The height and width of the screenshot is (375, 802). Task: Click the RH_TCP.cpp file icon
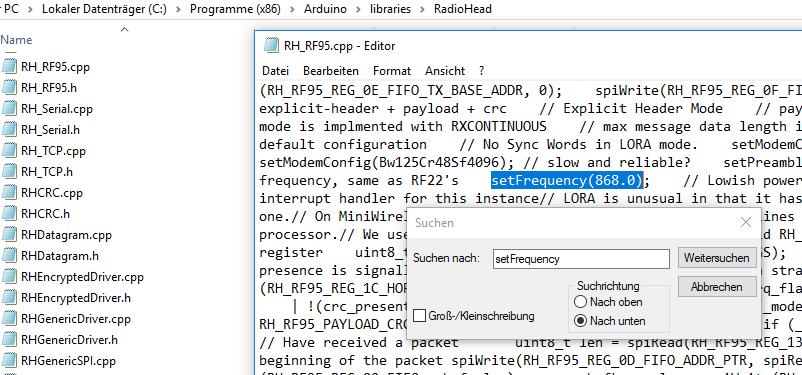tap(9, 151)
